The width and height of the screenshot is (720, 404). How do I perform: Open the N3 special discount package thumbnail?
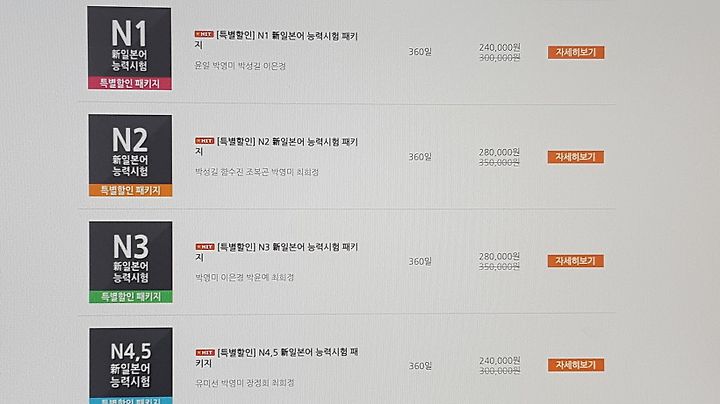131,262
